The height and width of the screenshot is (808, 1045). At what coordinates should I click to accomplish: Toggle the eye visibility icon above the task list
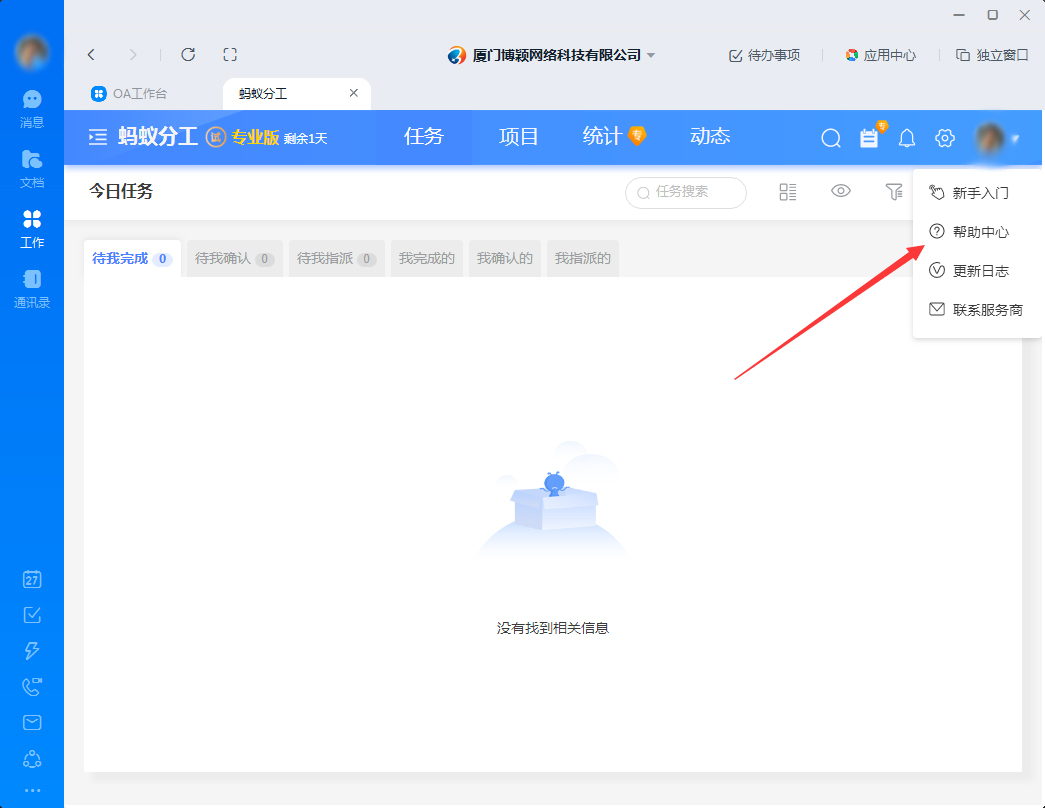click(841, 191)
